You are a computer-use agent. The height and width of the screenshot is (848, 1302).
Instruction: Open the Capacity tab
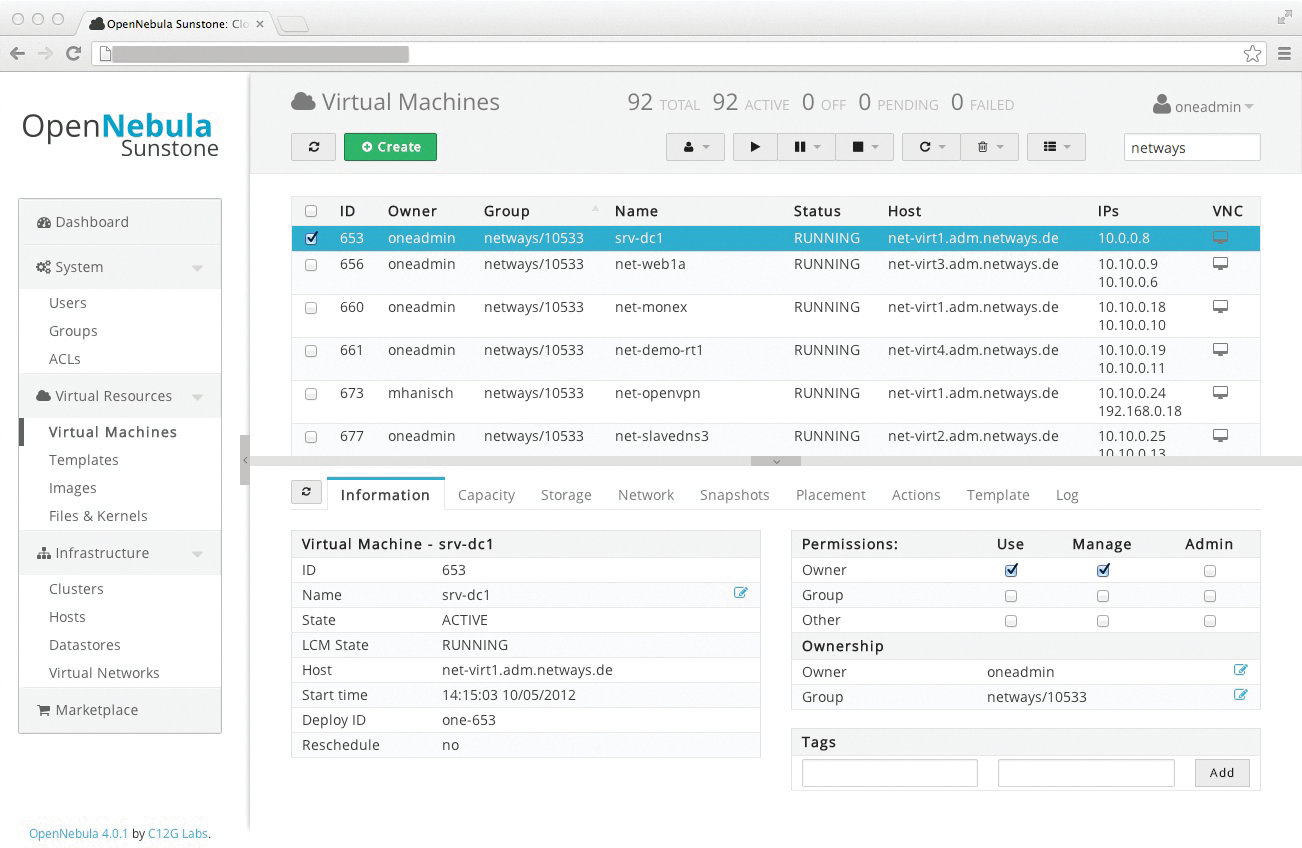point(486,494)
